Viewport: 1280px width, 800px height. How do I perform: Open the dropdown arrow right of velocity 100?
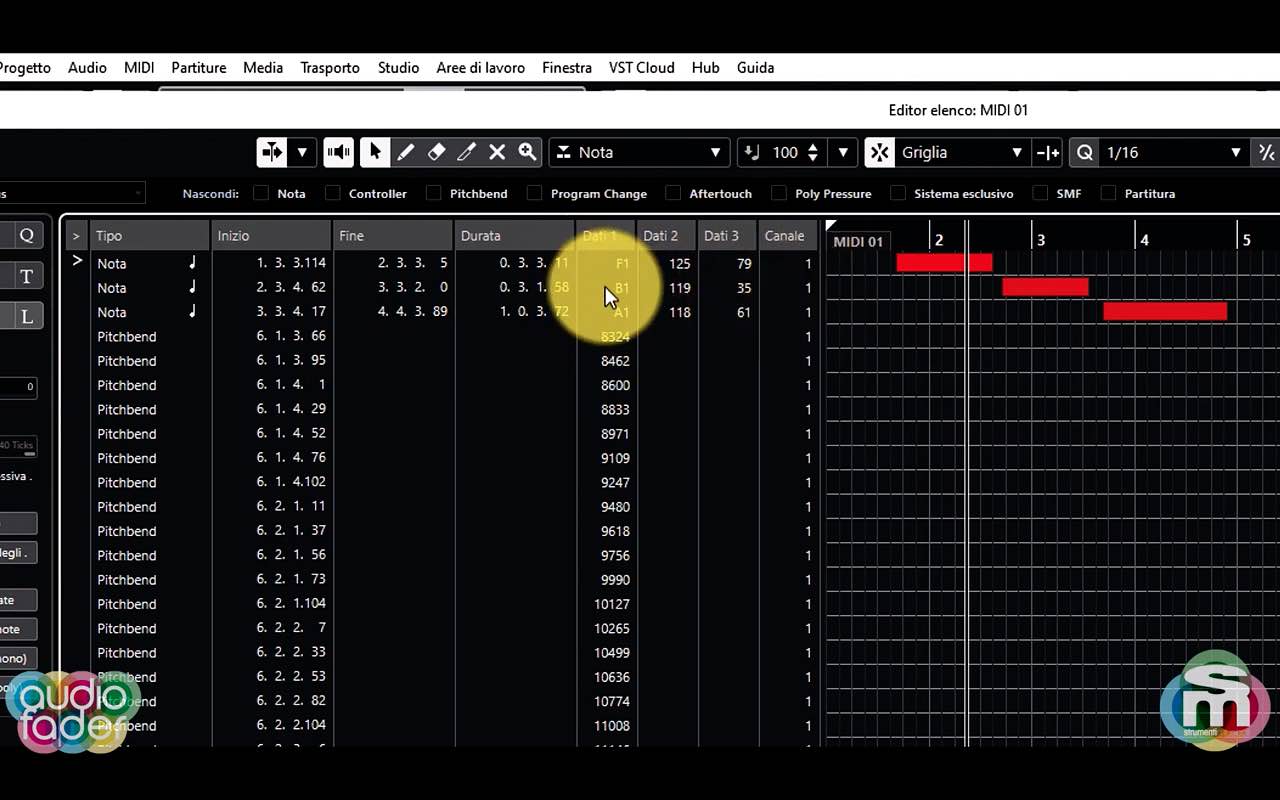point(843,152)
